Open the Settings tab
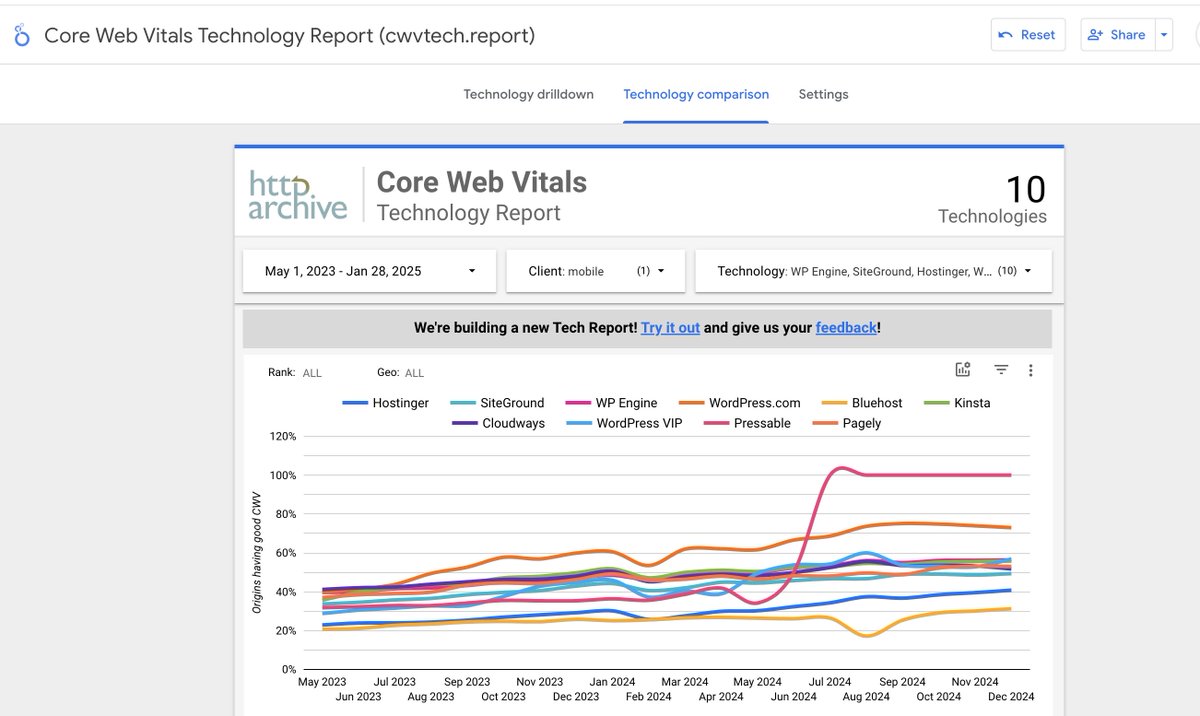This screenshot has width=1200, height=716. 823,94
